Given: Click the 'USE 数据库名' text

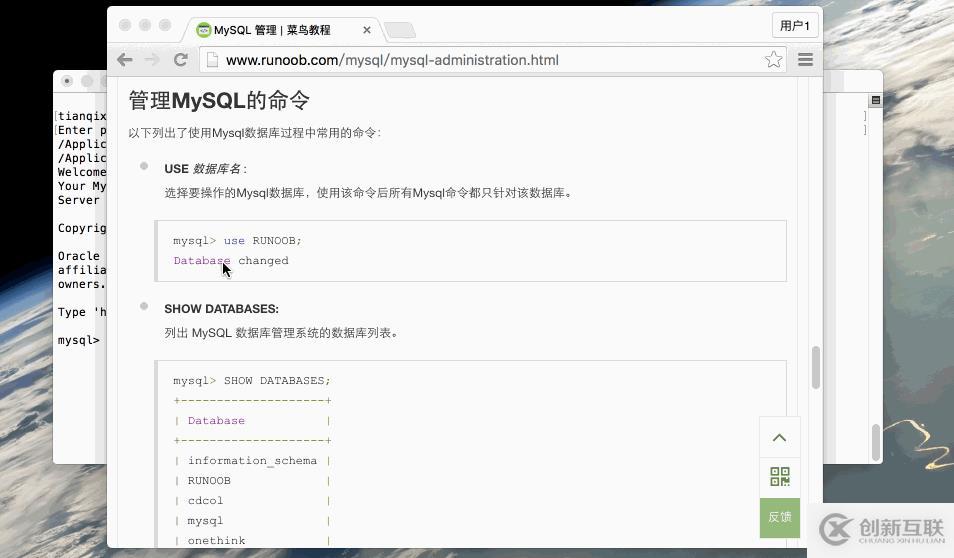Looking at the screenshot, I should pyautogui.click(x=205, y=169).
